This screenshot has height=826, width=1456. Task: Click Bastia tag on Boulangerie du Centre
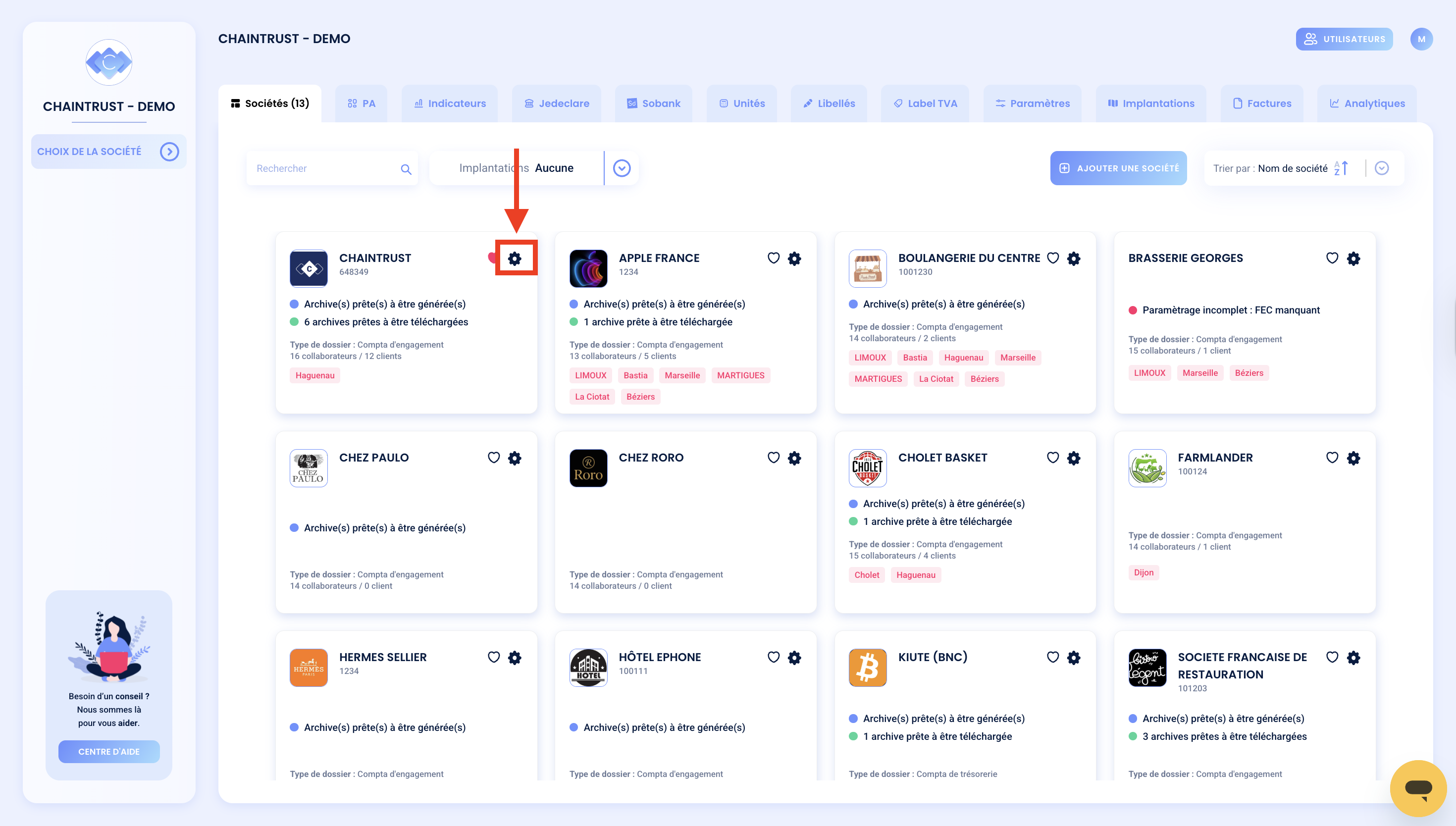pyautogui.click(x=915, y=358)
